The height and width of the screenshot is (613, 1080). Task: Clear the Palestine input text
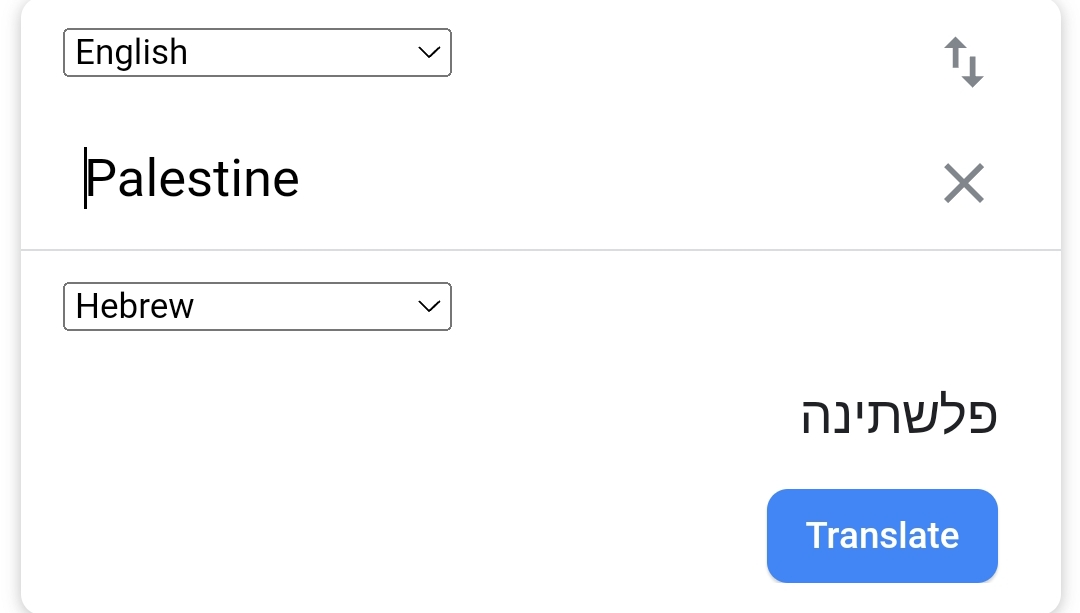964,183
